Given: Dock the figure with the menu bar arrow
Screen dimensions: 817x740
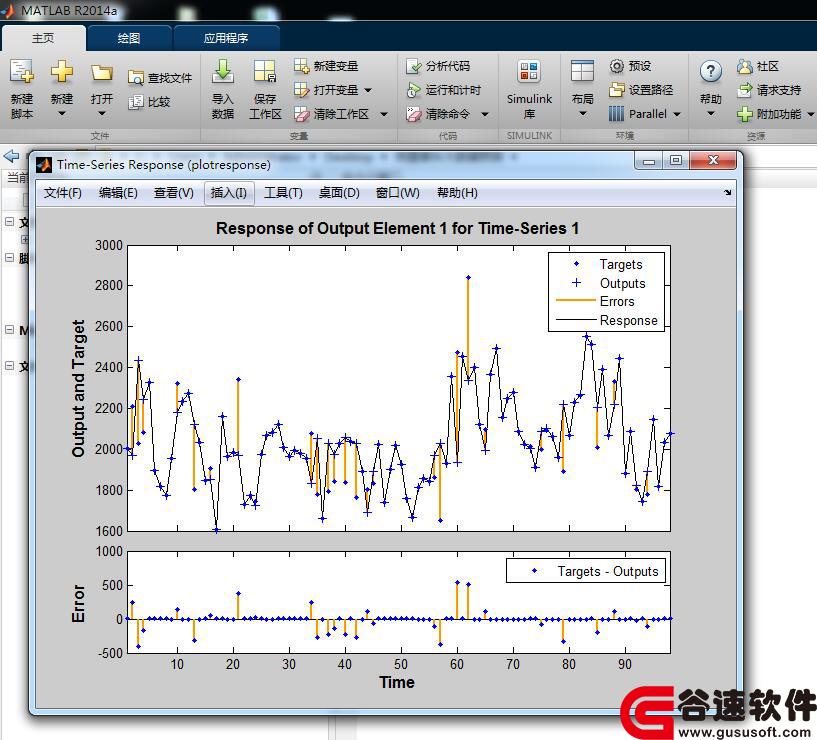Looking at the screenshot, I should coord(727,193).
